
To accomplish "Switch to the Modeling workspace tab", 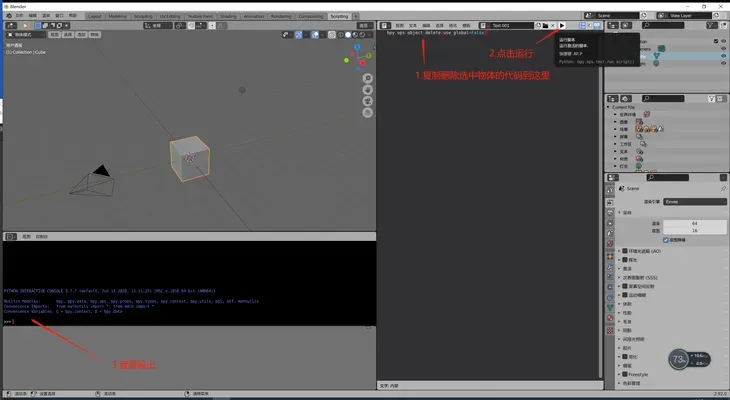I will point(117,16).
